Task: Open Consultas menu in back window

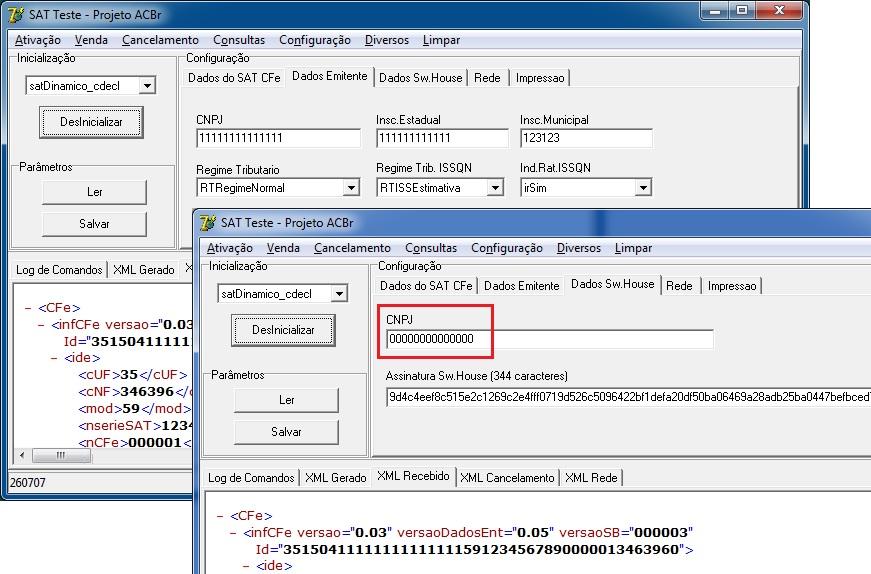Action: click(x=239, y=40)
